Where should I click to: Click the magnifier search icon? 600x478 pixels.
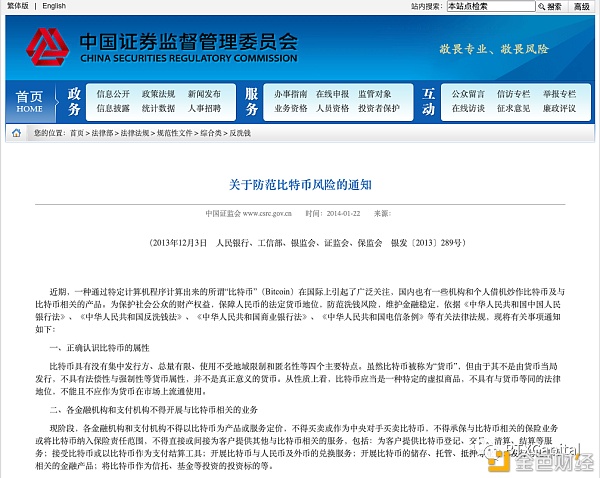click(541, 7)
